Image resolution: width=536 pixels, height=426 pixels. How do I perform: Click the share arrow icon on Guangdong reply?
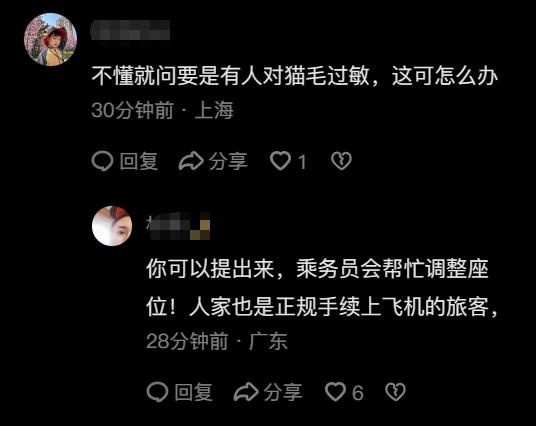tap(246, 391)
